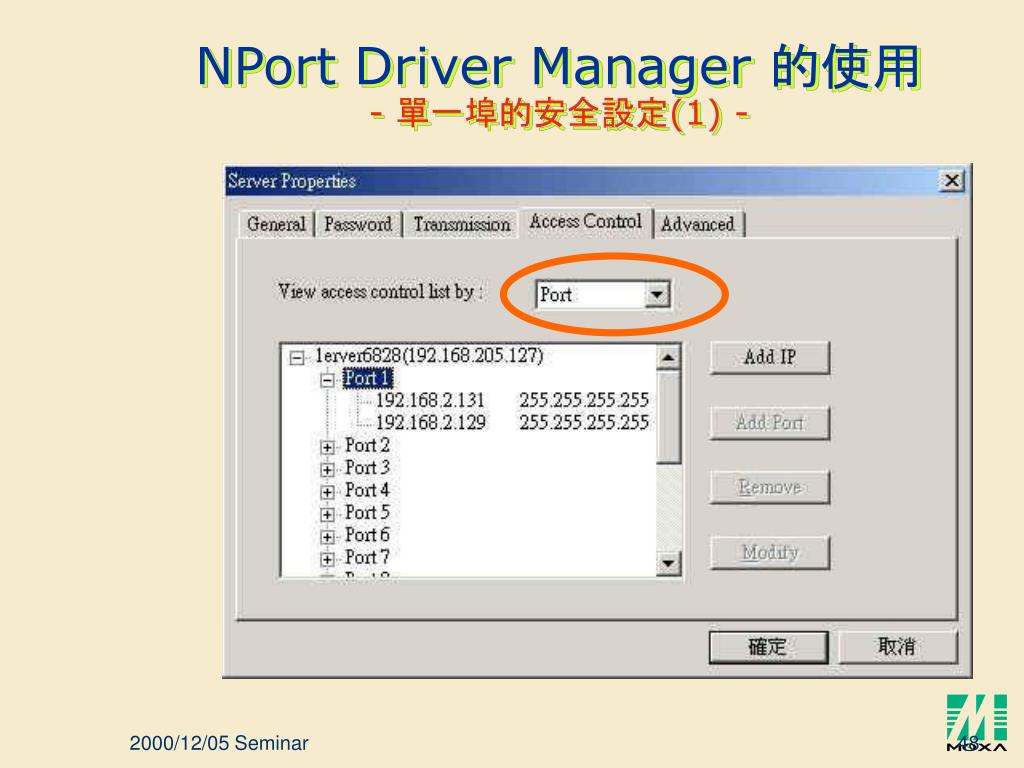
Task: Select the 192.168.2.131 entry
Action: pyautogui.click(x=430, y=400)
